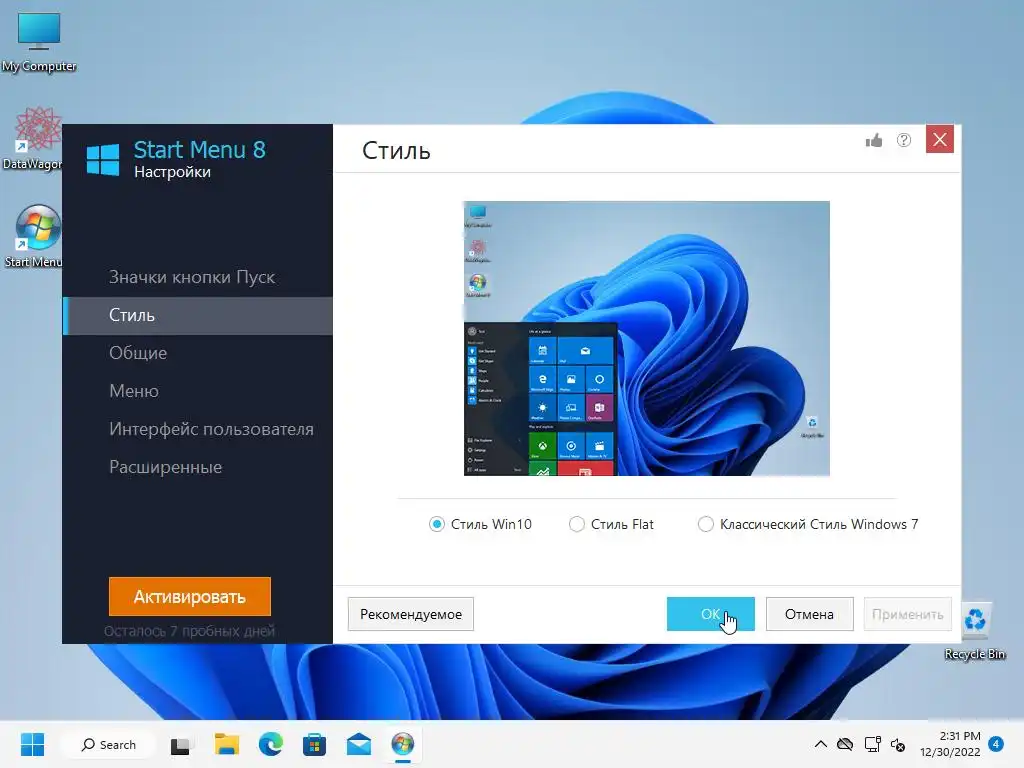Confirm with the OK button
This screenshot has height=768, width=1024.
(711, 614)
